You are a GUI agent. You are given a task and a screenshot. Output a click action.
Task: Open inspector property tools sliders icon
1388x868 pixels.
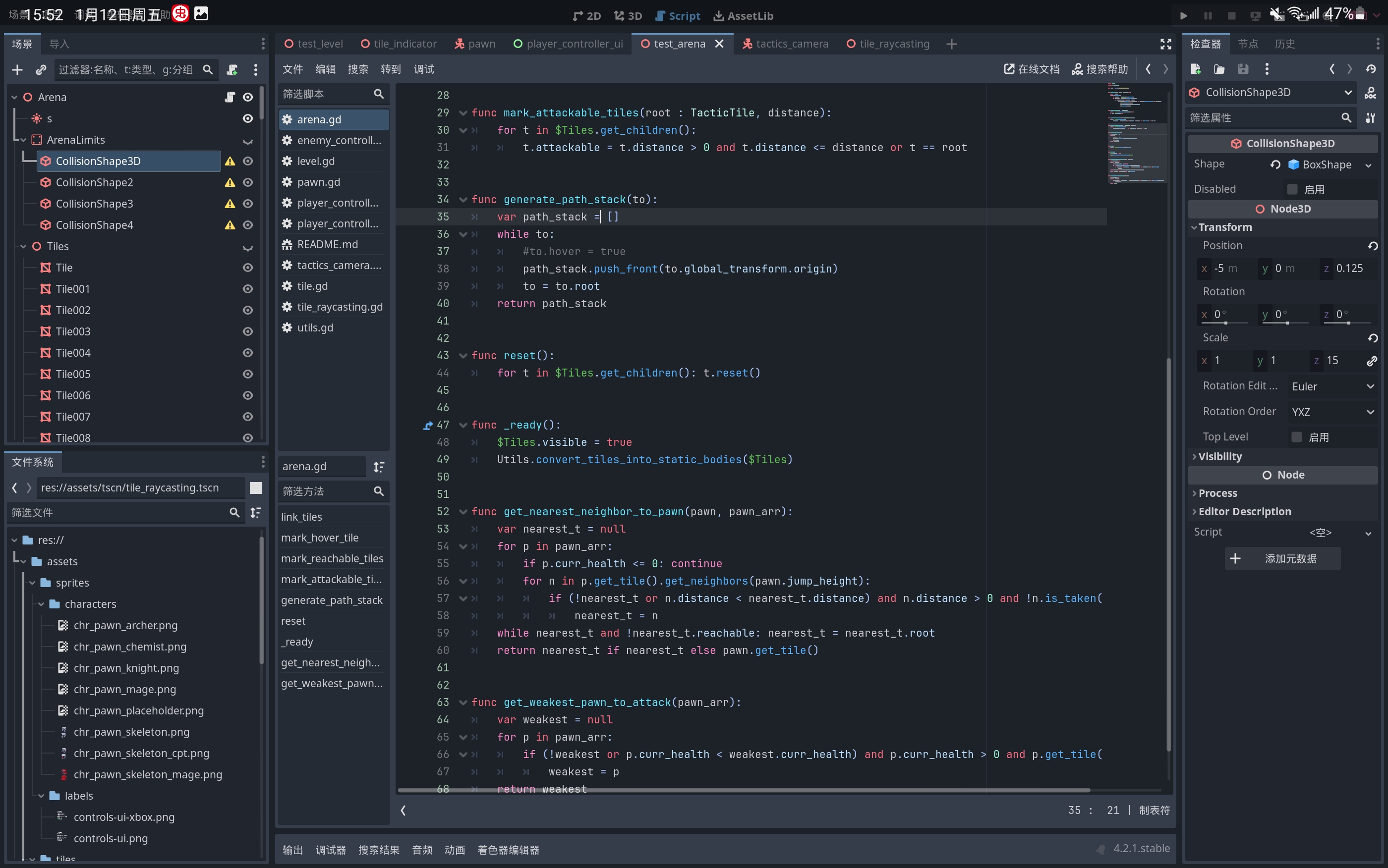click(1370, 118)
